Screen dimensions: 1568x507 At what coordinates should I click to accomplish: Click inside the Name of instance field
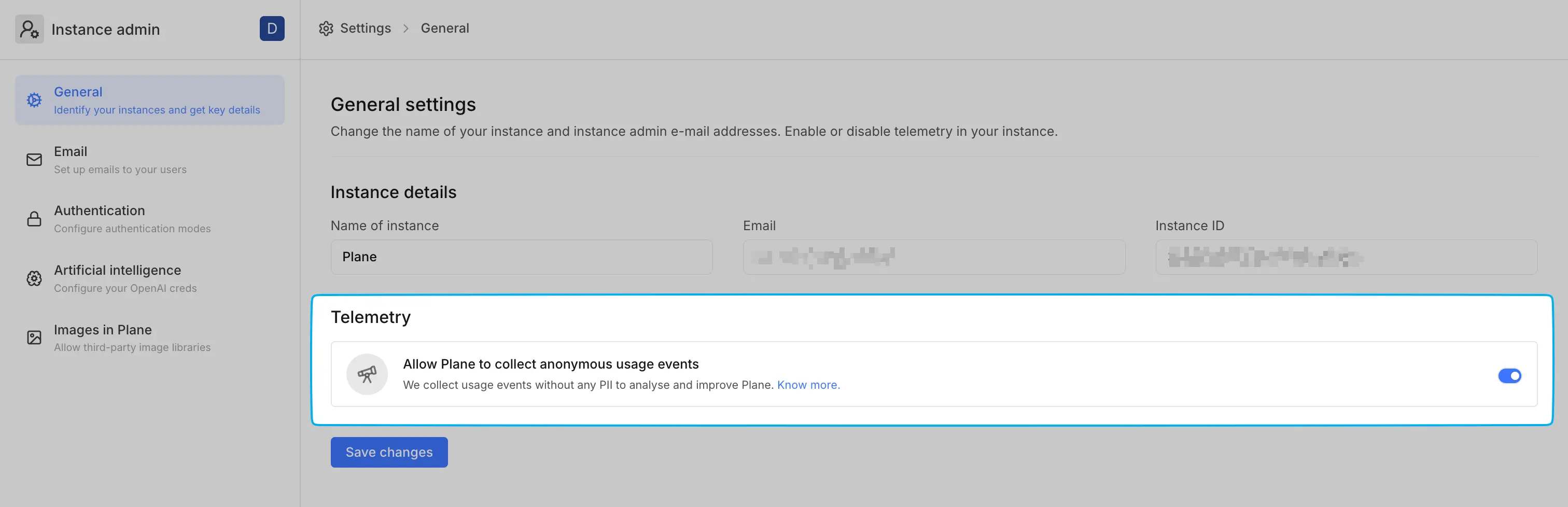[521, 257]
